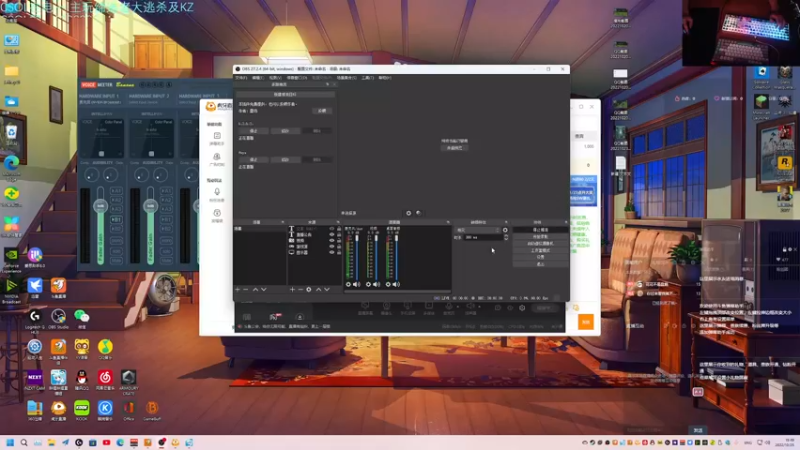
Task: Open WeChat desktop icon
Action: (82, 318)
